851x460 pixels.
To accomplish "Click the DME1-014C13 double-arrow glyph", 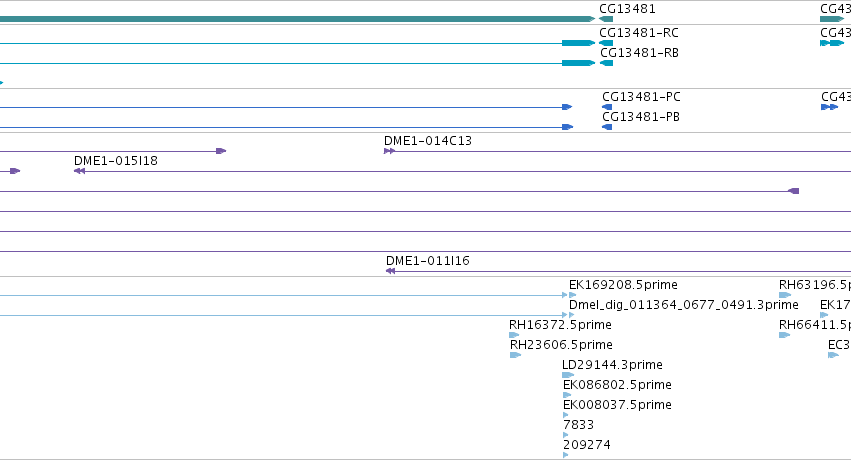I will (389, 151).
